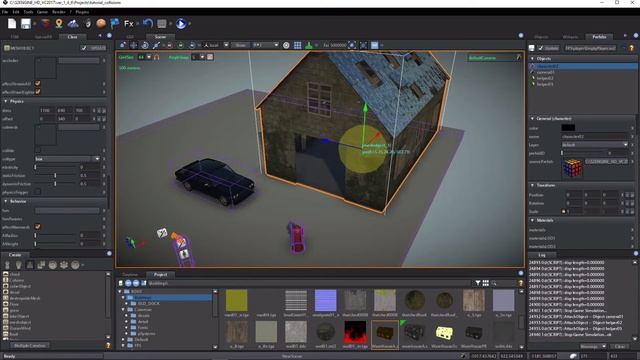
Task: Open the Plugins menu
Action: (x=82, y=12)
